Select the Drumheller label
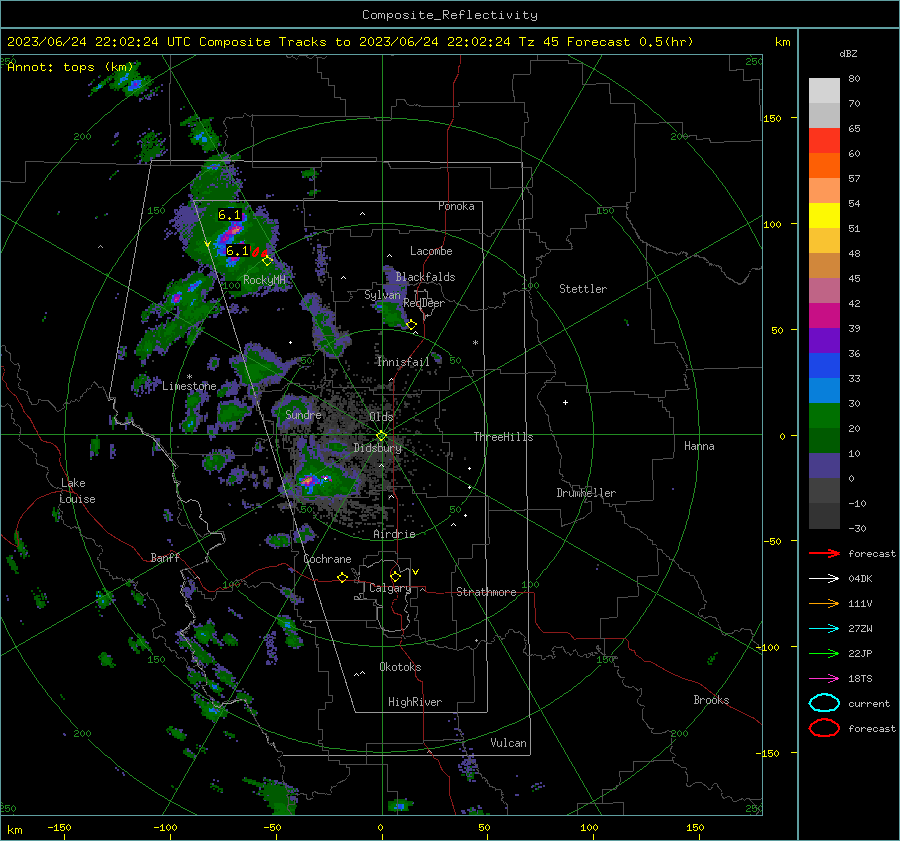Viewport: 900px width, 841px height. point(586,493)
